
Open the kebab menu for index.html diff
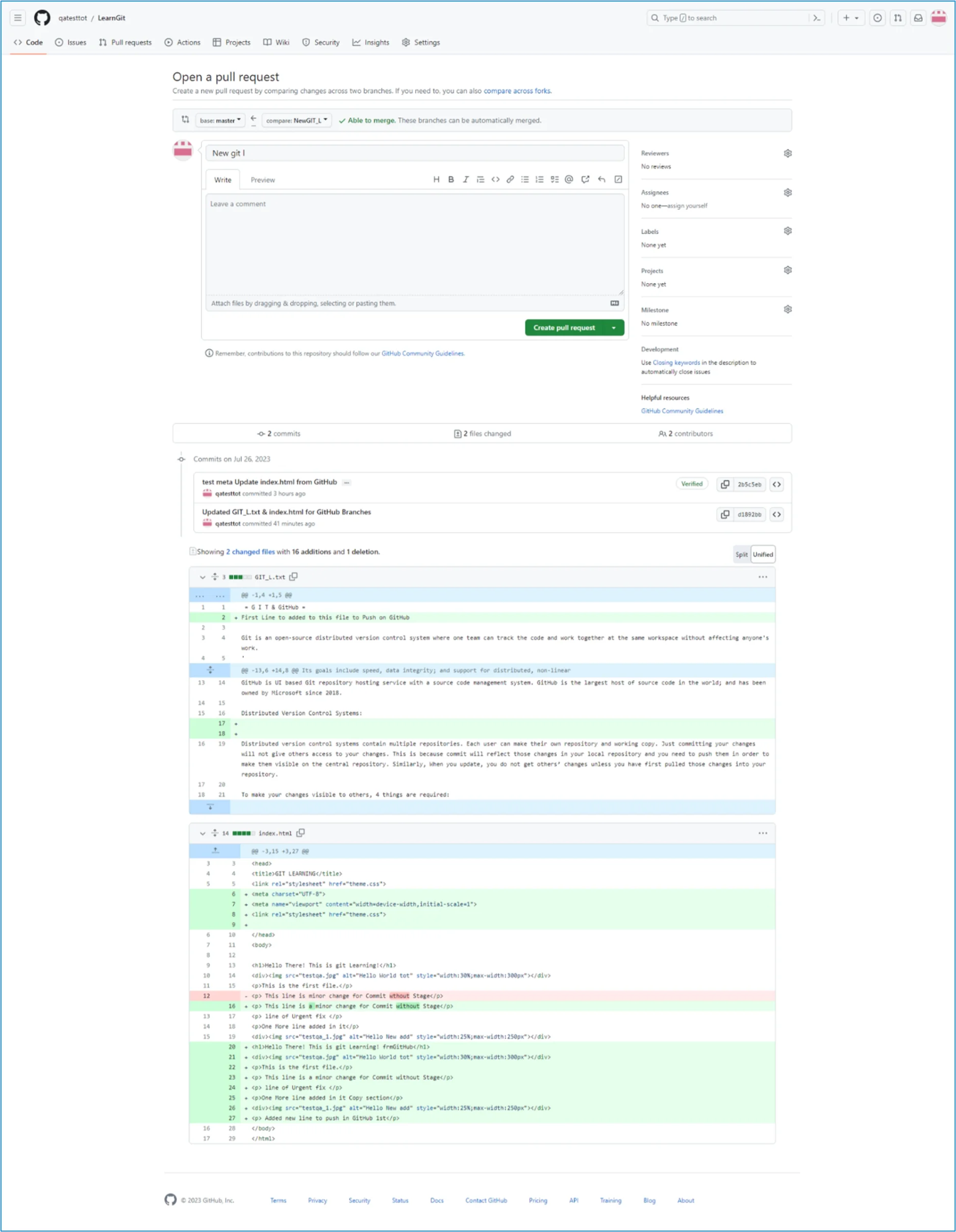(x=763, y=833)
